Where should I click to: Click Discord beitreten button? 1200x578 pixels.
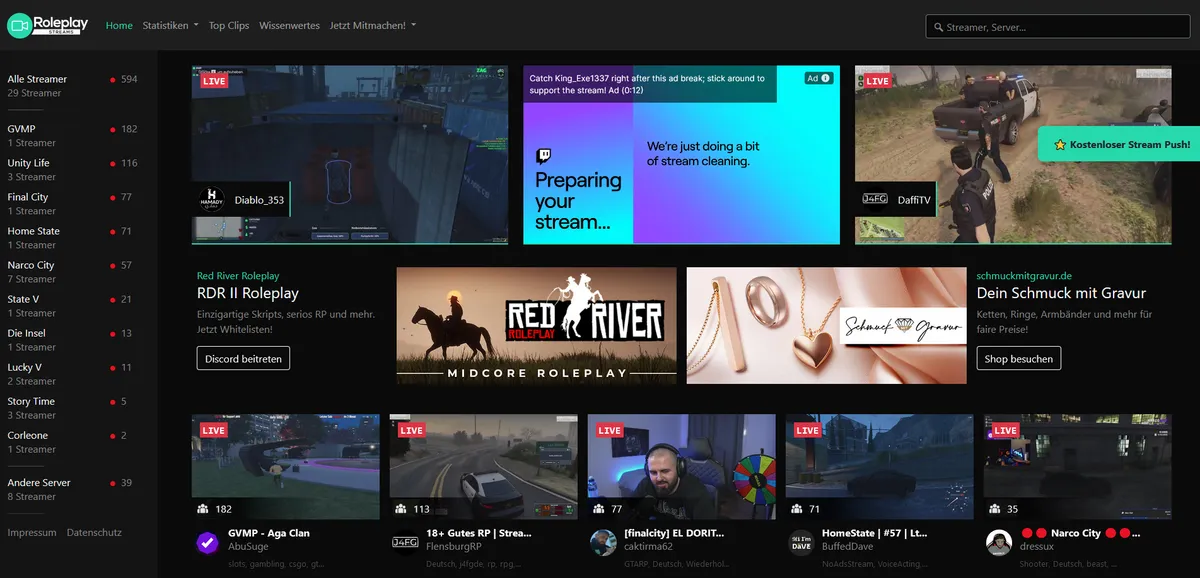point(243,358)
